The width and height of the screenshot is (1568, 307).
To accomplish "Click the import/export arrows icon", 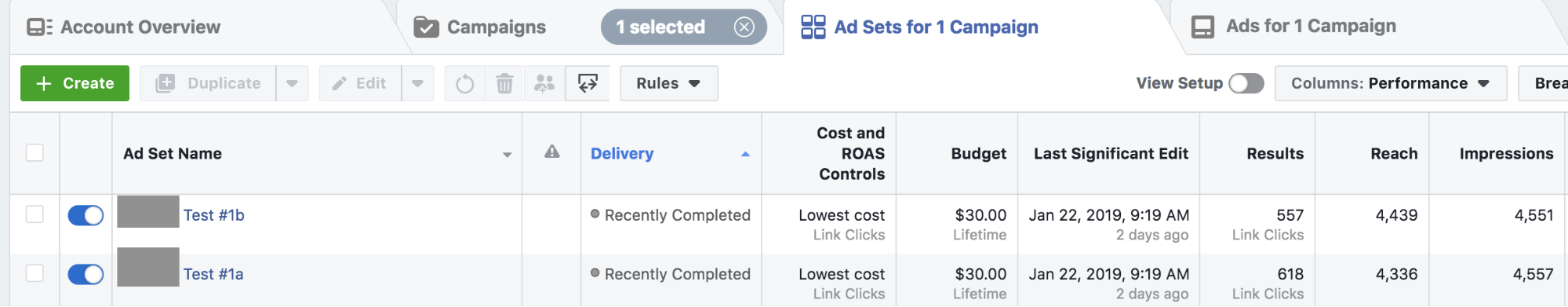I will [588, 83].
